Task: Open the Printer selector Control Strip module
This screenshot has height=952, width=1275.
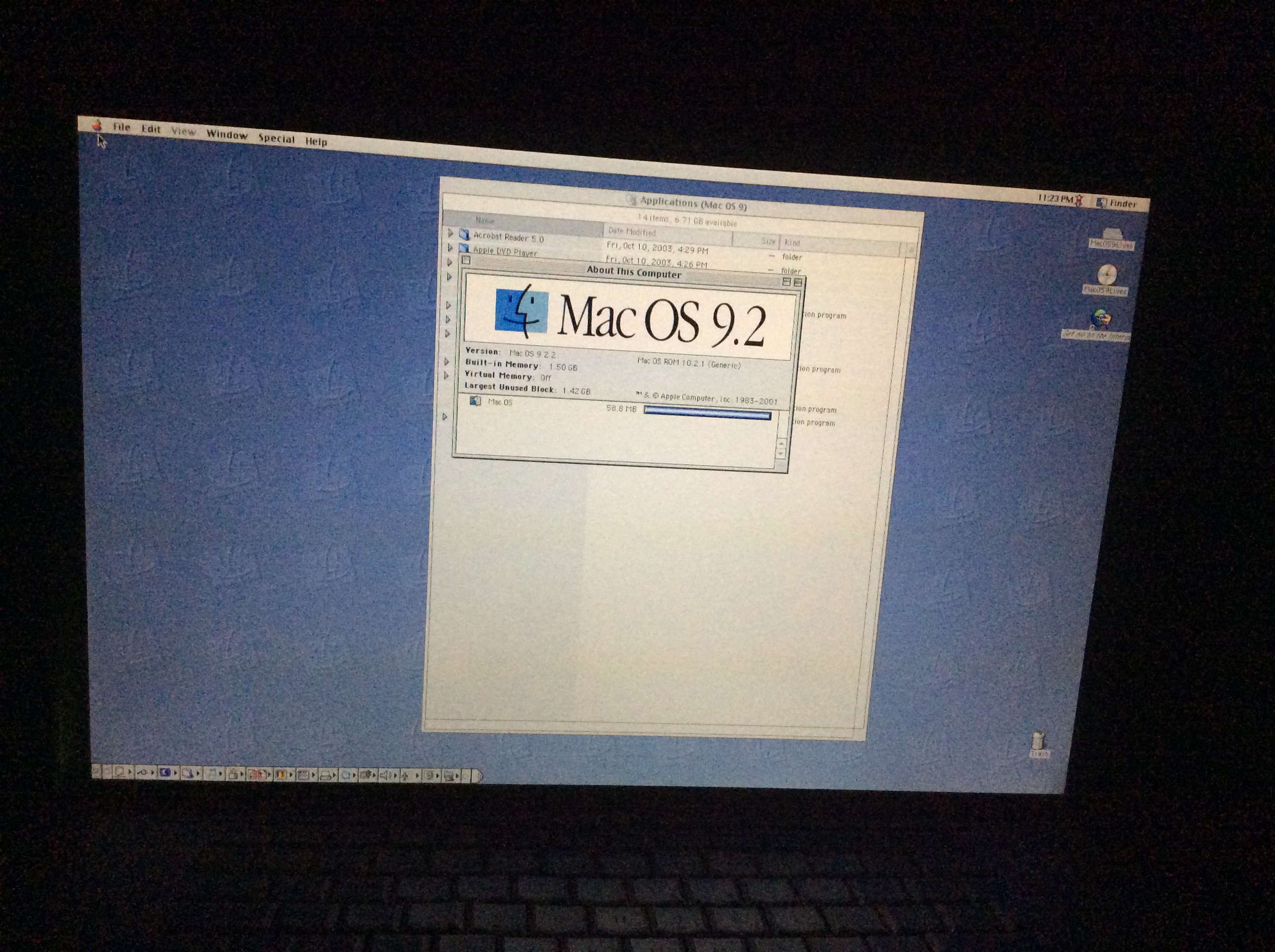Action: [329, 775]
